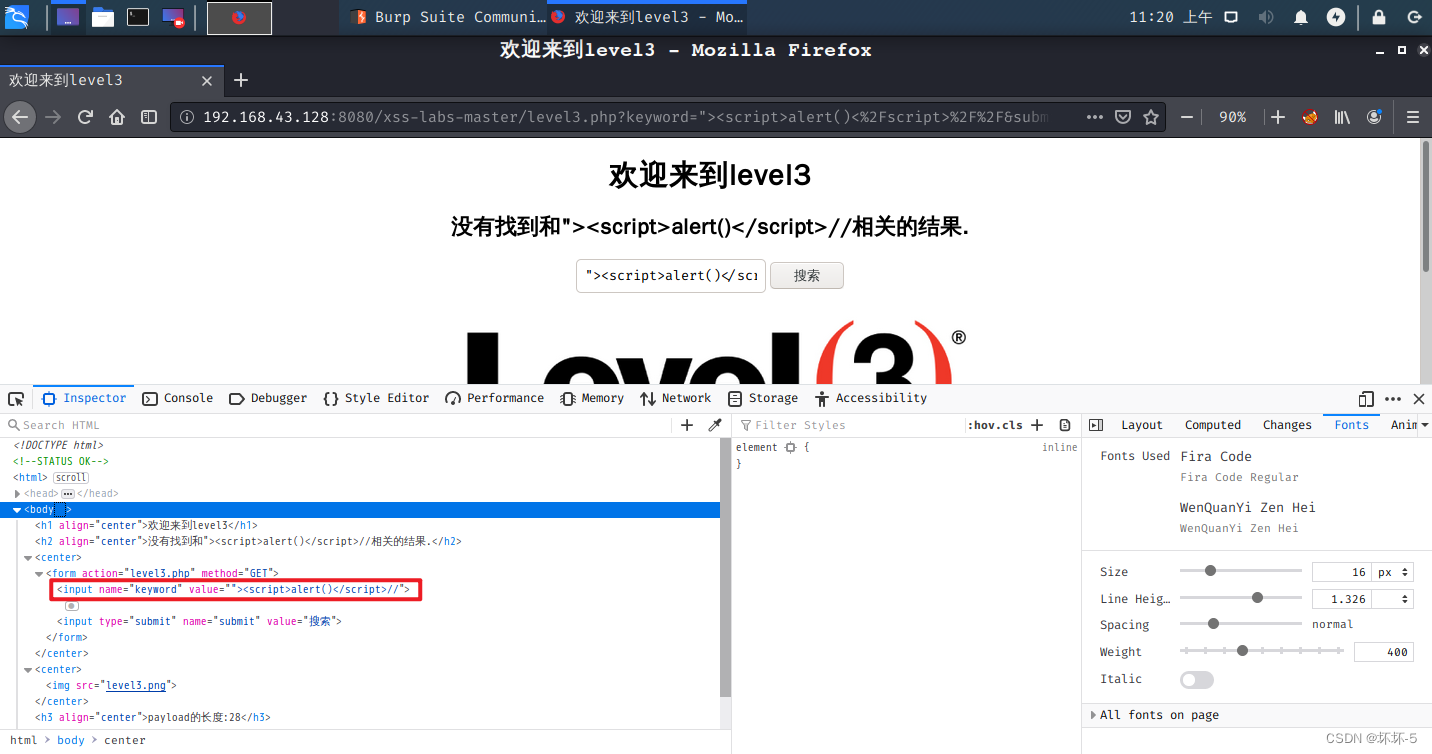Adjust the font Size slider

pyautogui.click(x=1241, y=571)
